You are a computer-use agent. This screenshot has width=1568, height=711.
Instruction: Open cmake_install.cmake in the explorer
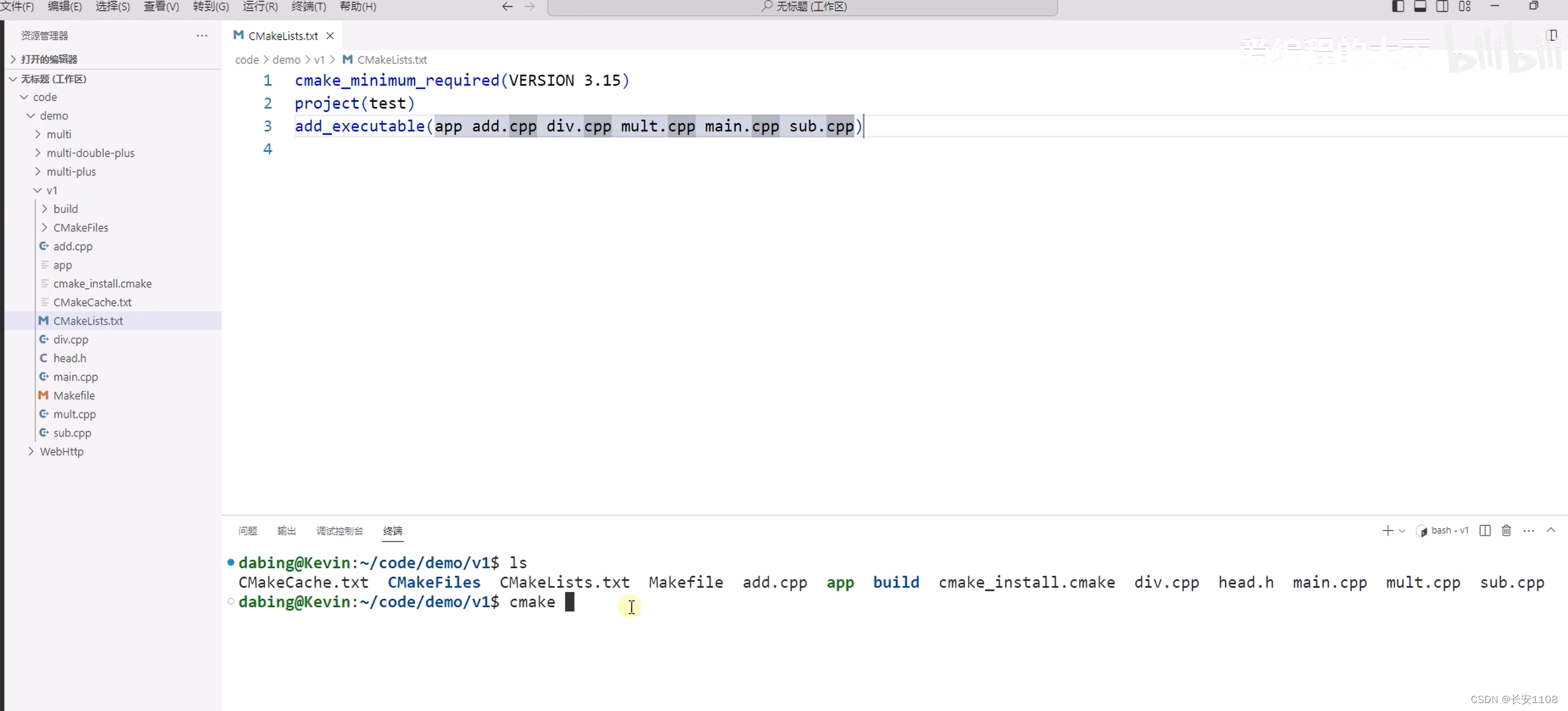102,283
